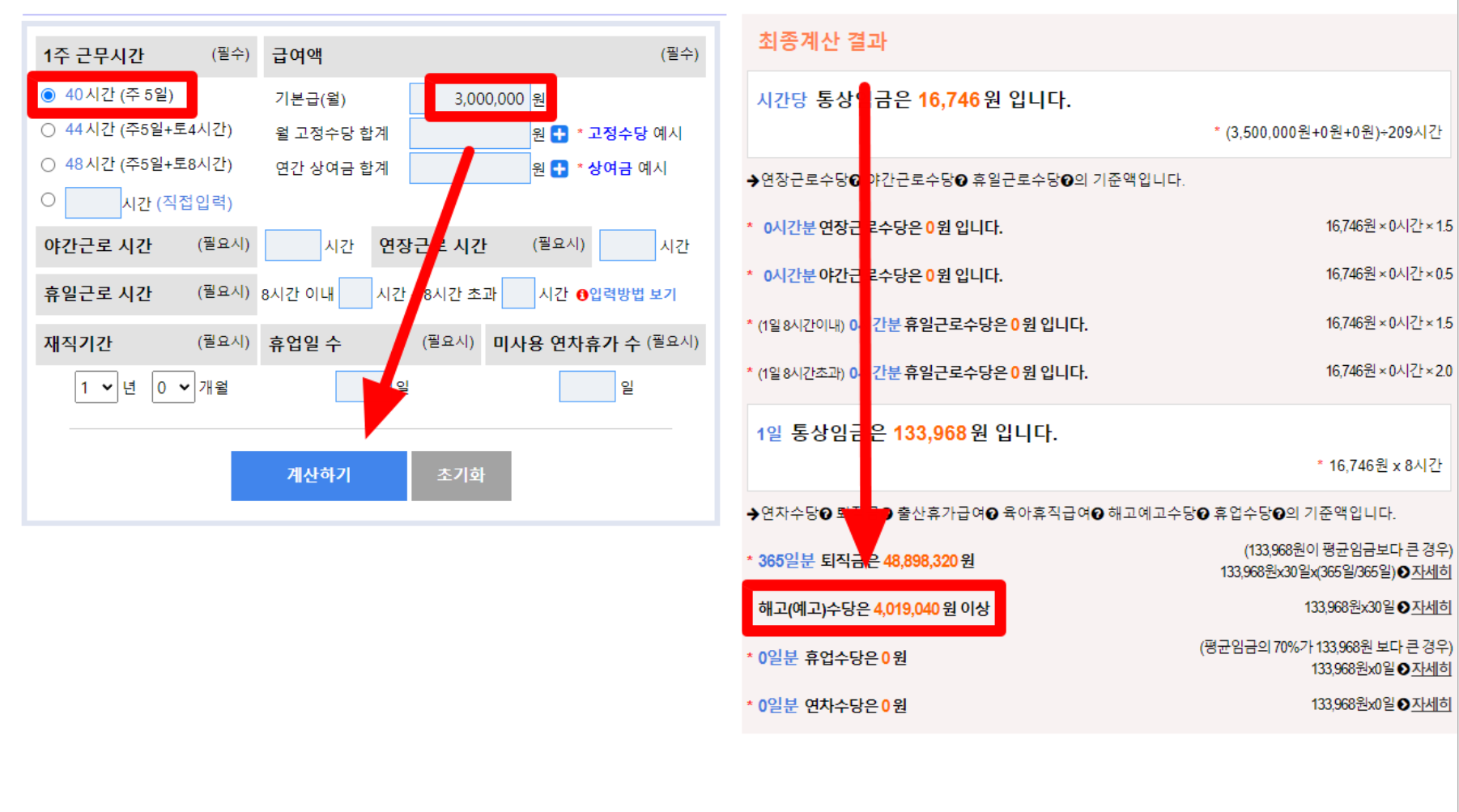
Task: Open the 재직기간 개월 dropdown
Action: click(173, 388)
